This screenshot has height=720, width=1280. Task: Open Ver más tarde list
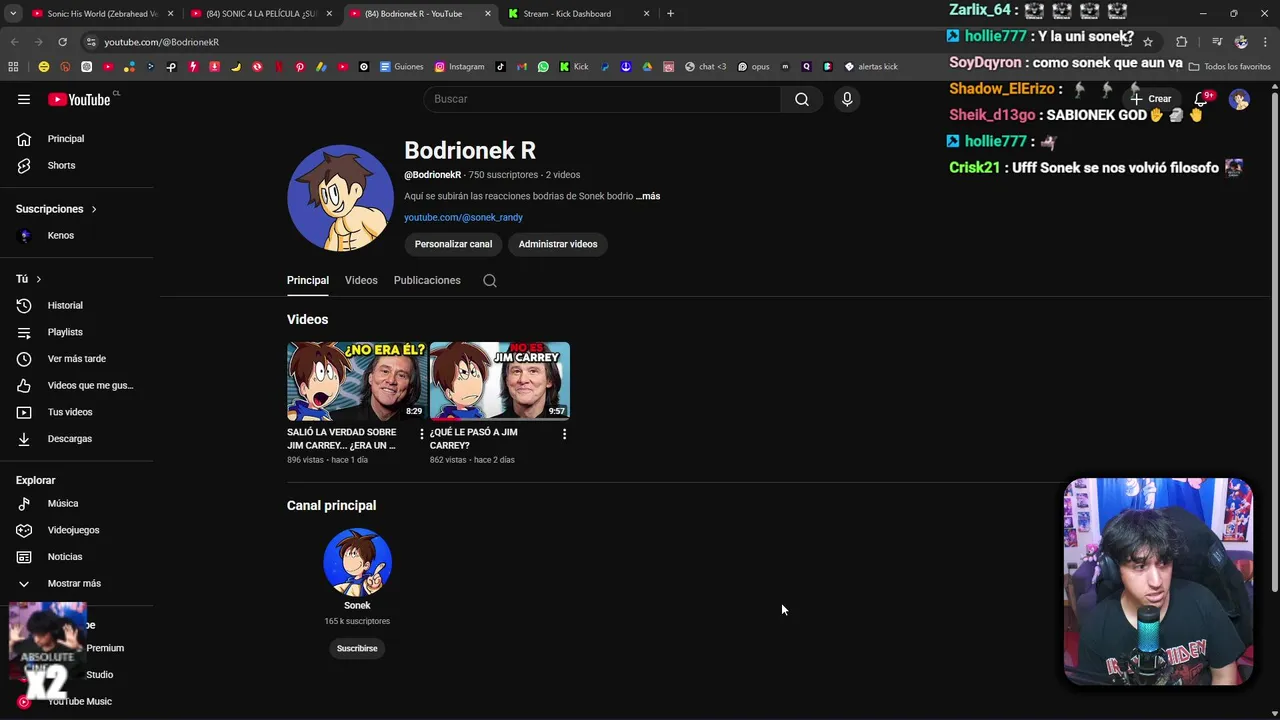coord(76,358)
